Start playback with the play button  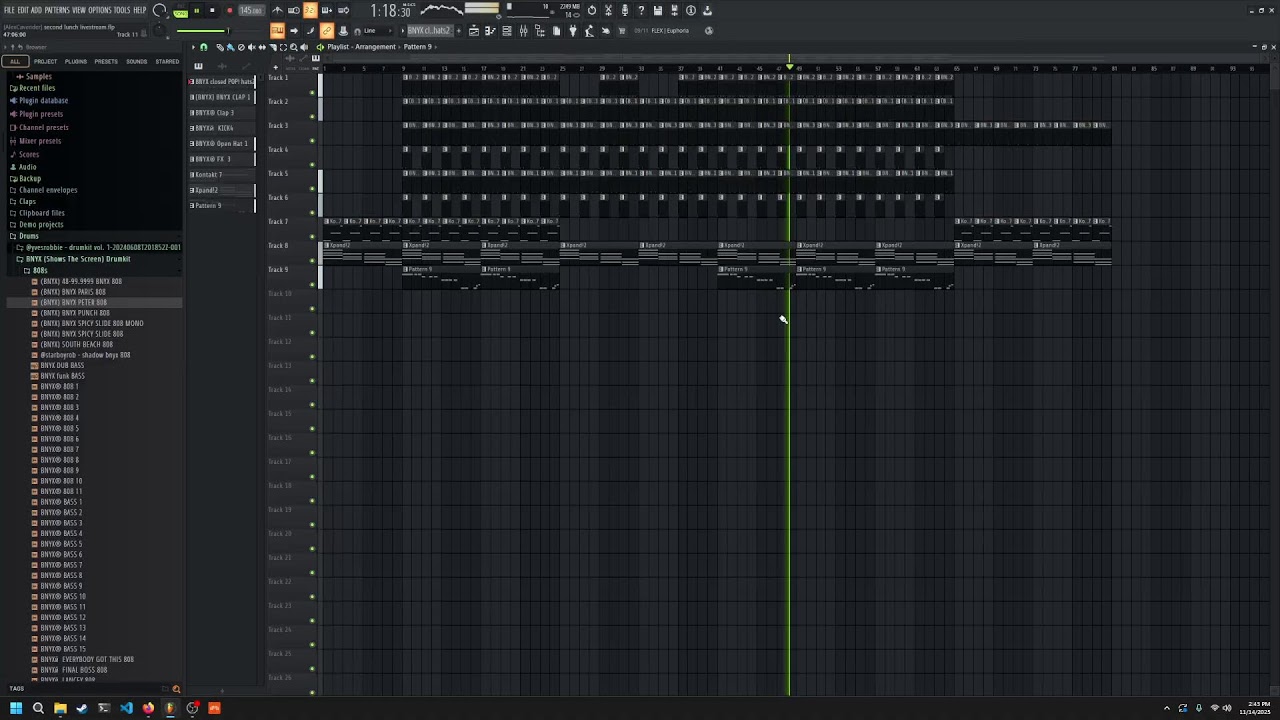pyautogui.click(x=197, y=10)
